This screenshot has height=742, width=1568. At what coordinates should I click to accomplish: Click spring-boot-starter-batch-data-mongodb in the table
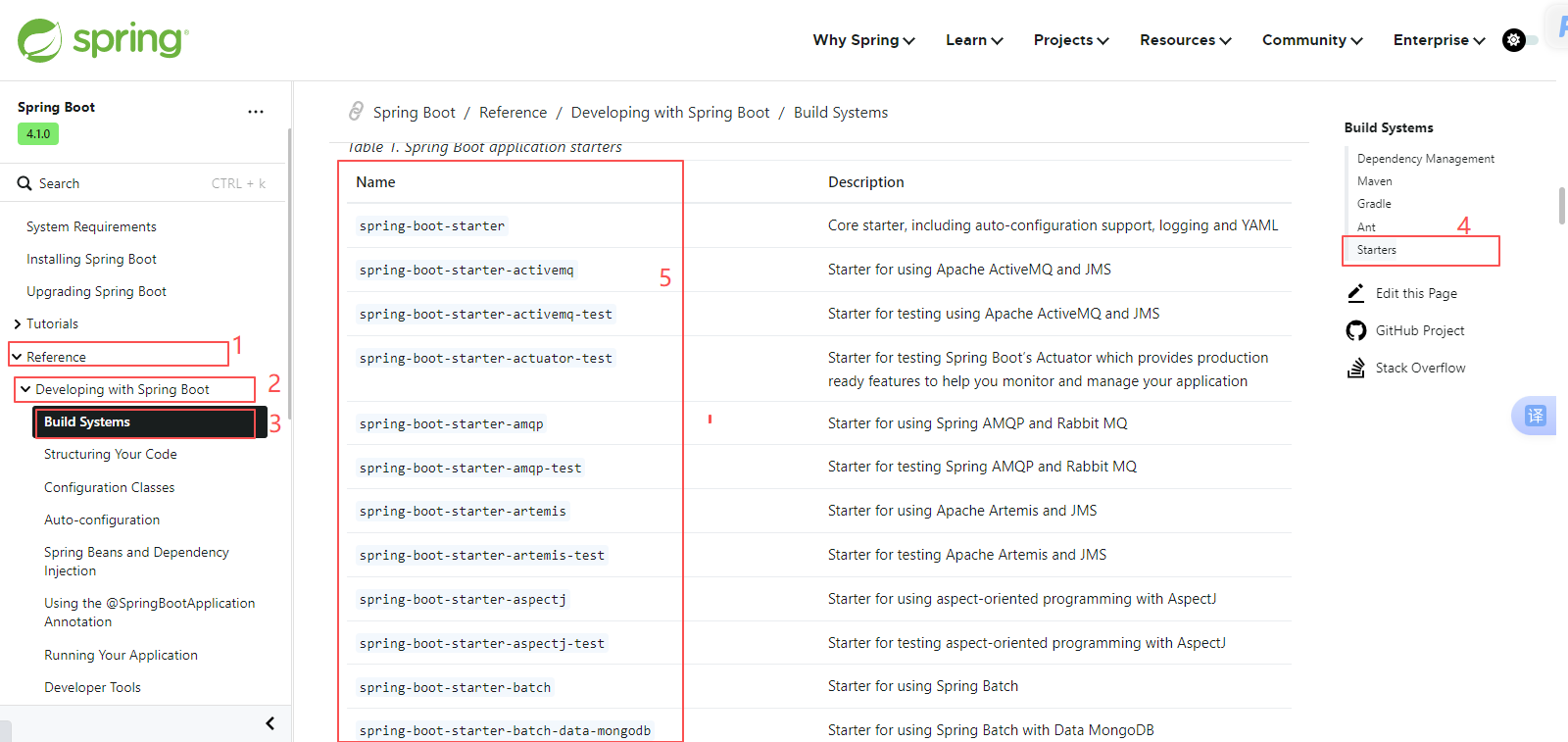[505, 730]
